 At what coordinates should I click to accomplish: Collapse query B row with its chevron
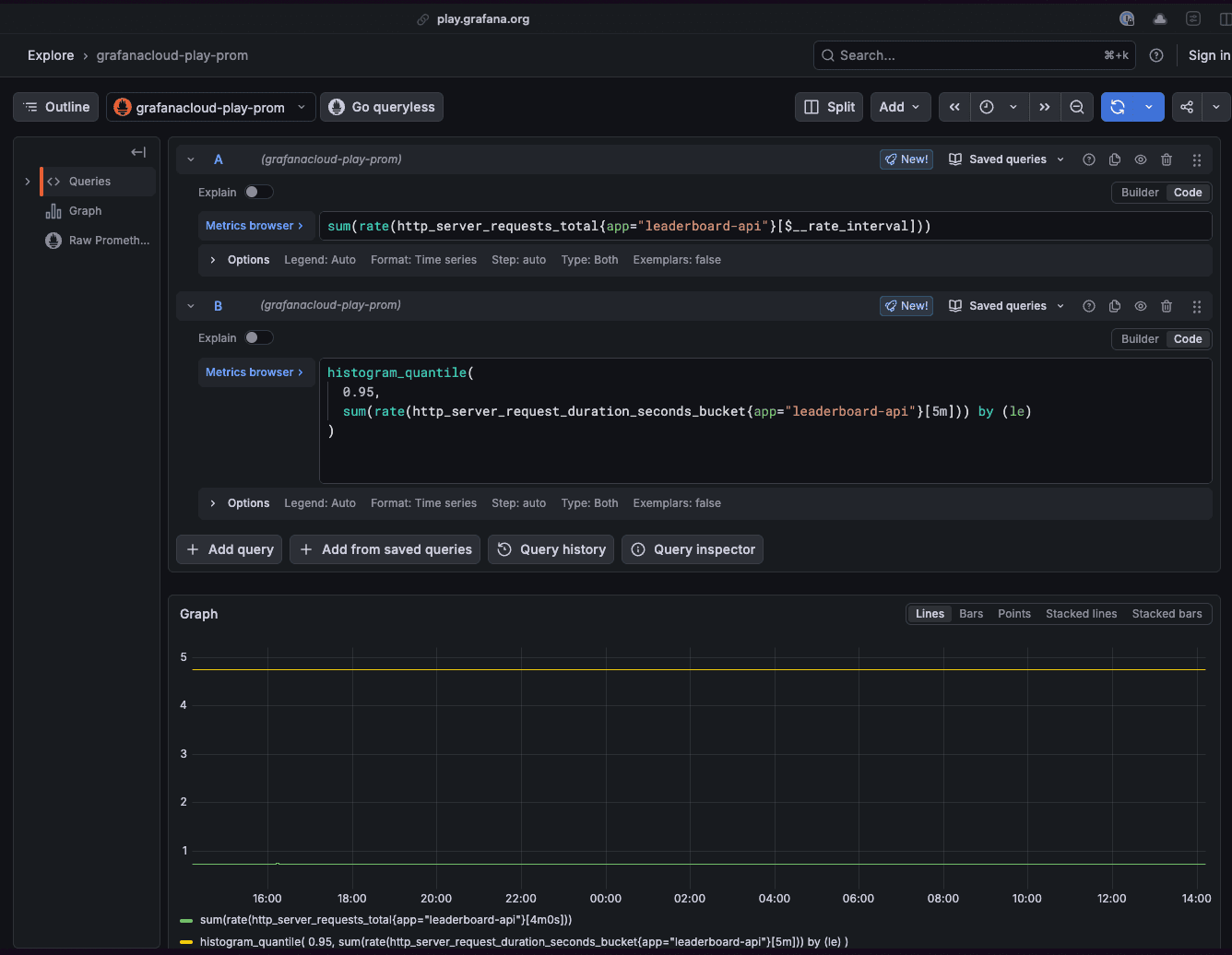tap(191, 306)
